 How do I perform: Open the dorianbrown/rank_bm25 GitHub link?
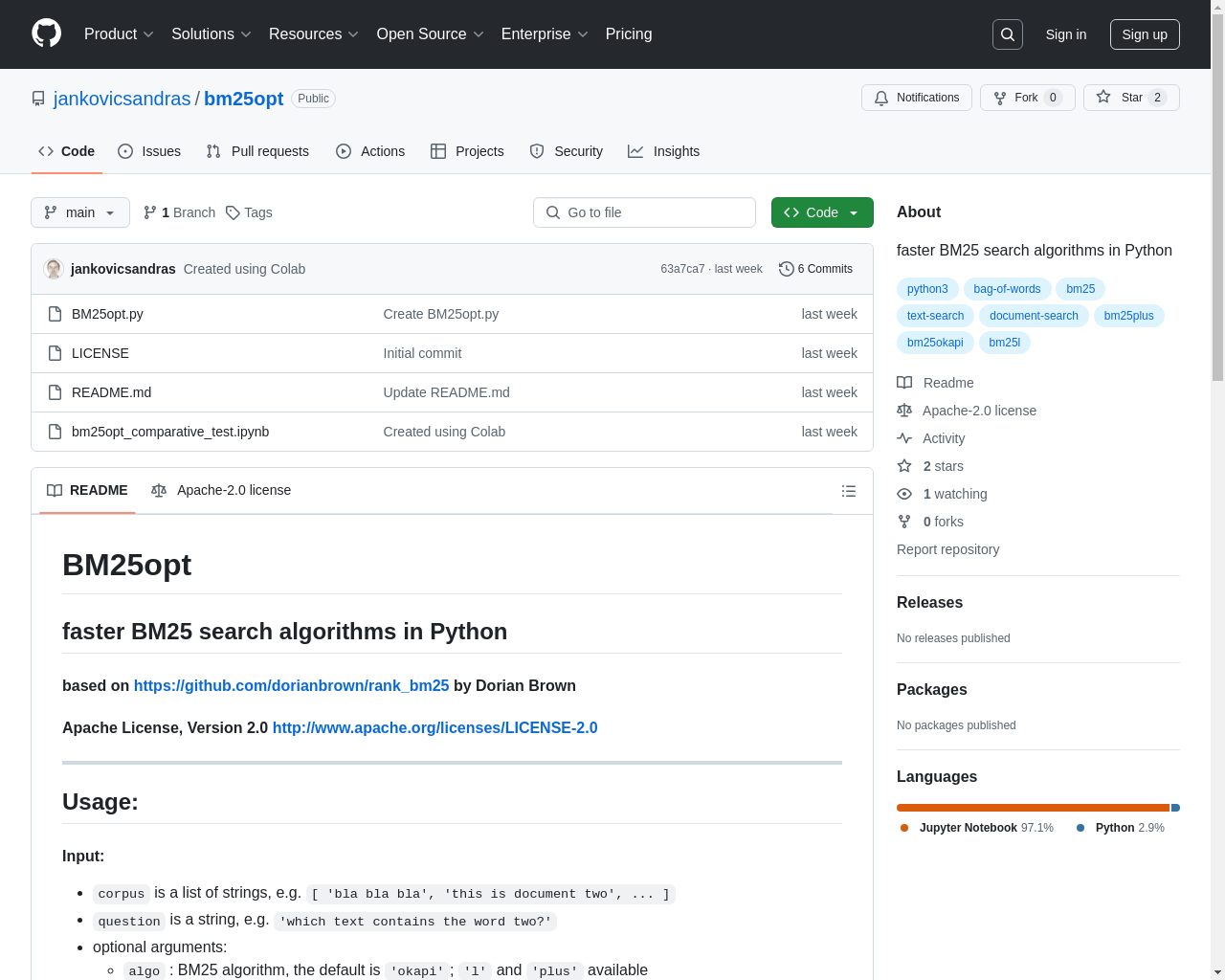click(x=291, y=685)
